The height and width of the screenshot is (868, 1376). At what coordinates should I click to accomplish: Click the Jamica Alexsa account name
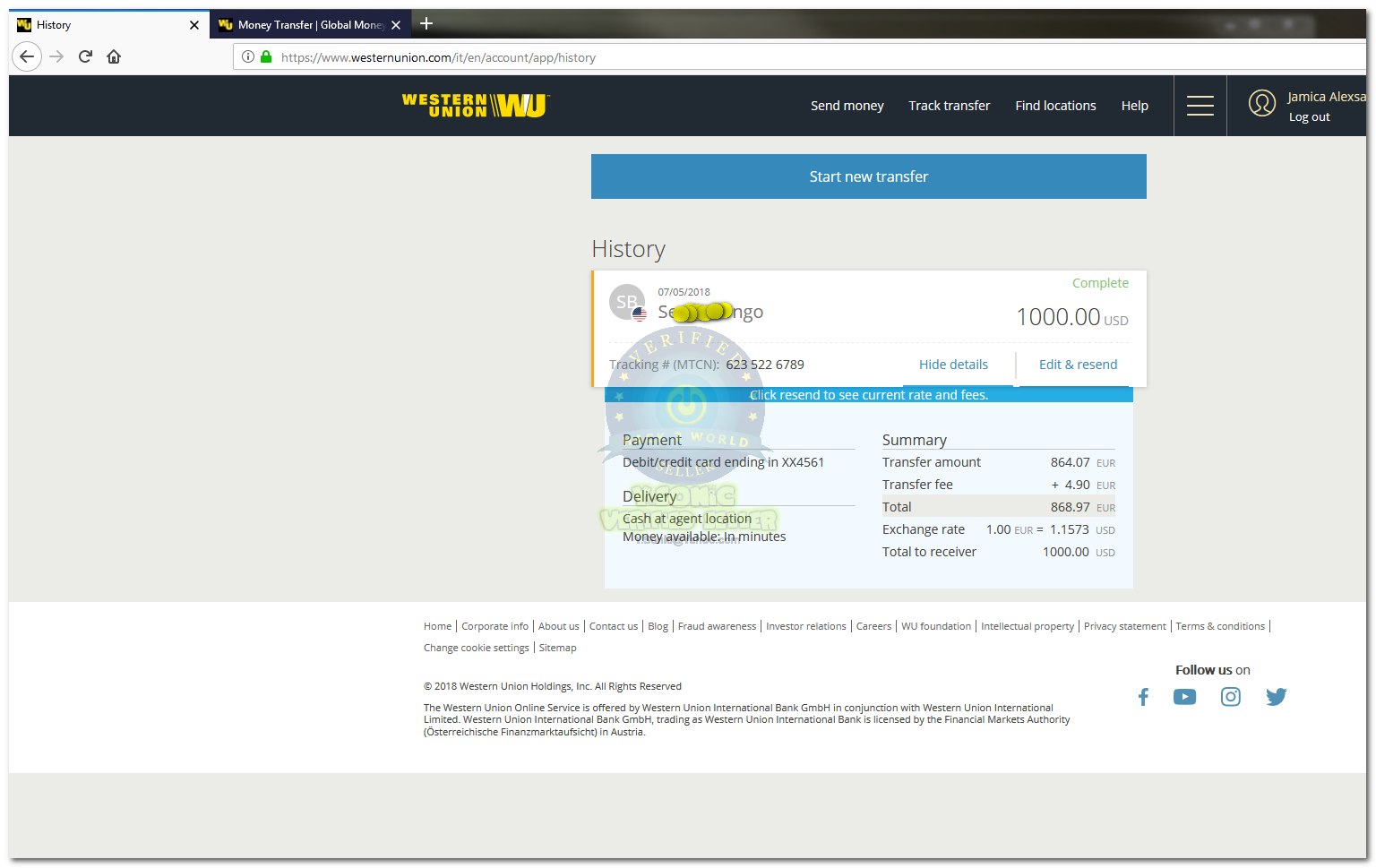click(x=1326, y=97)
